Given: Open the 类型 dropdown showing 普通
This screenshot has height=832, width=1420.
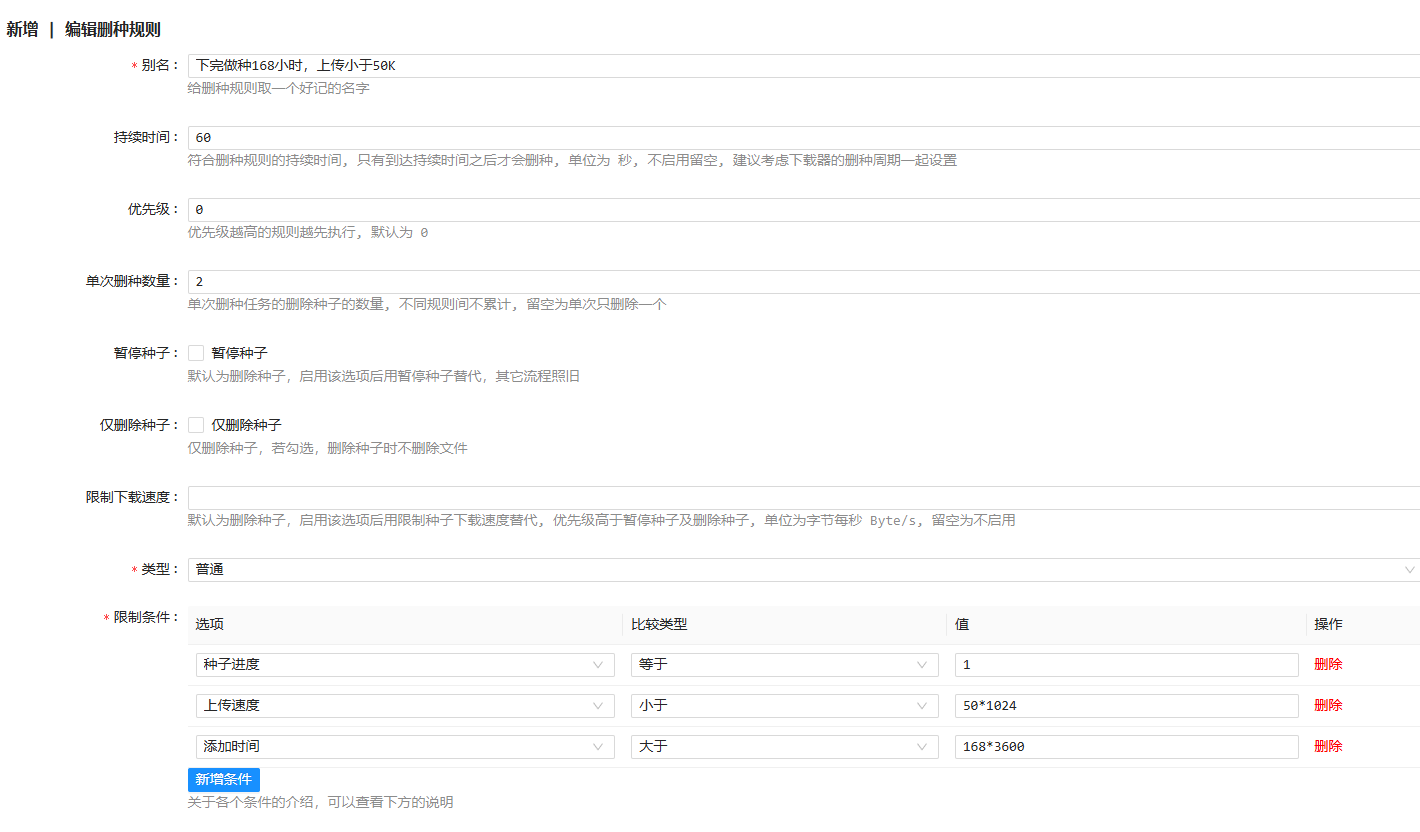Looking at the screenshot, I should point(800,570).
